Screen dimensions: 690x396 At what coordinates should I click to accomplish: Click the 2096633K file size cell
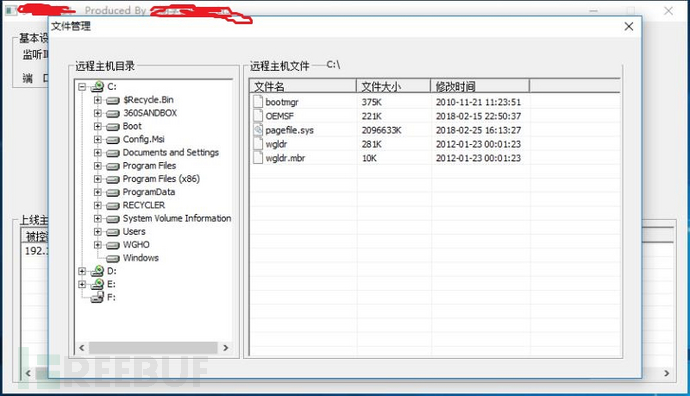point(382,130)
